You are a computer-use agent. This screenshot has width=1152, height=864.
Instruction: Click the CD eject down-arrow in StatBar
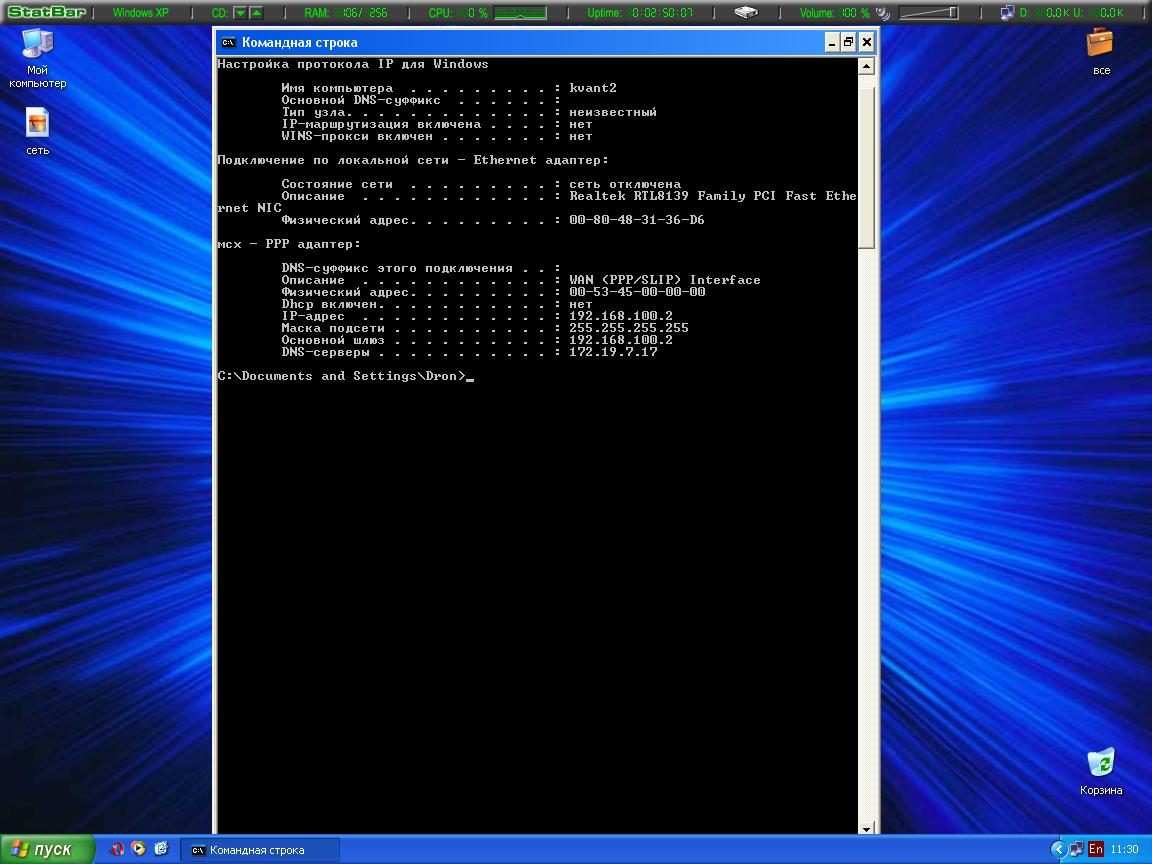240,13
